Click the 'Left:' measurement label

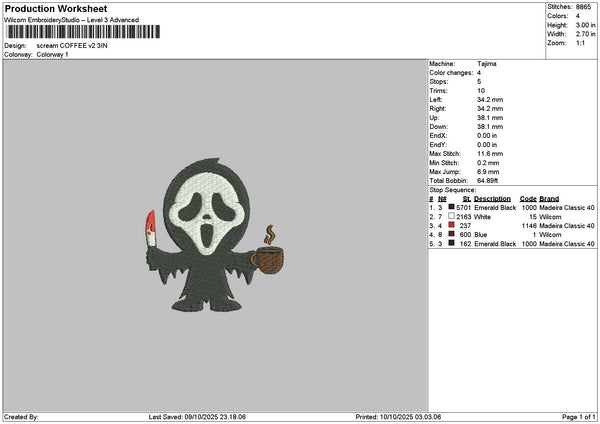(x=436, y=100)
